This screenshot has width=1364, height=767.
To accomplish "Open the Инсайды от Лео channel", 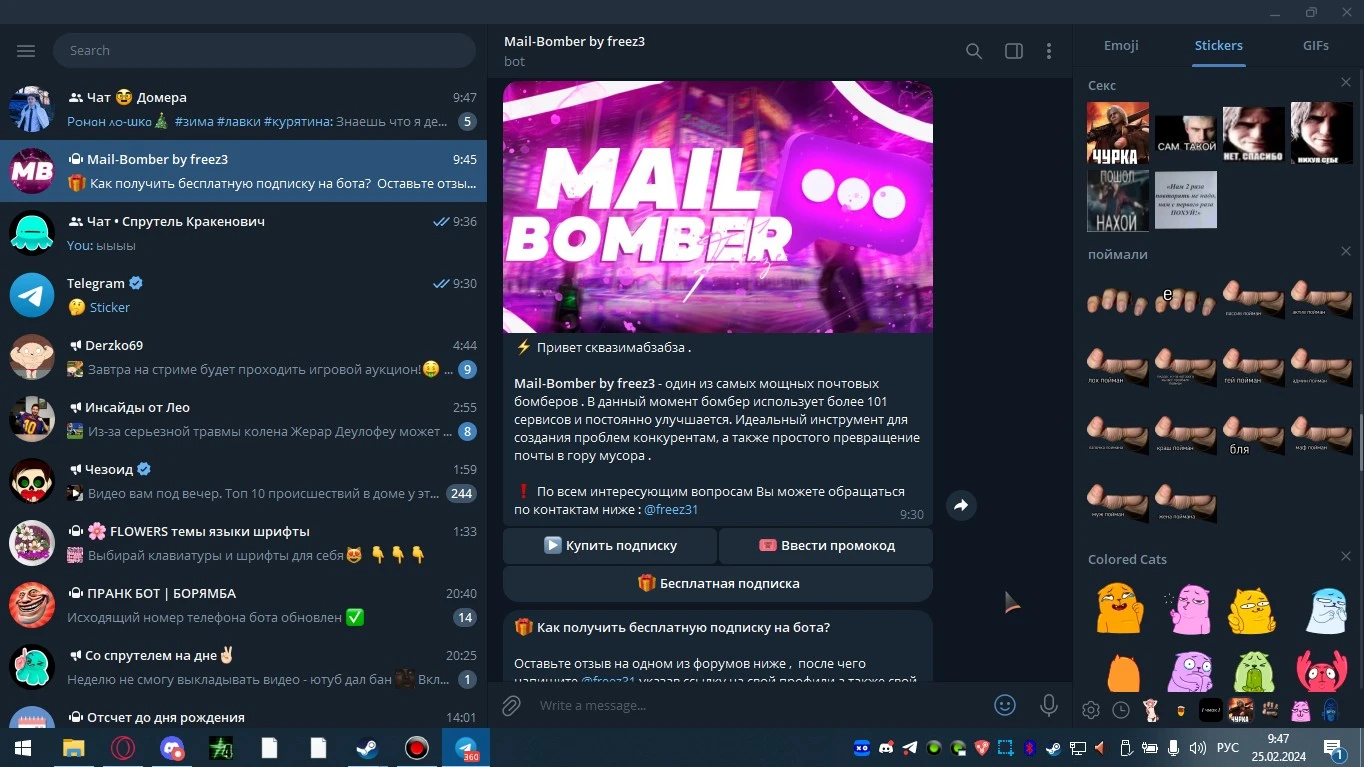I will pyautogui.click(x=243, y=419).
